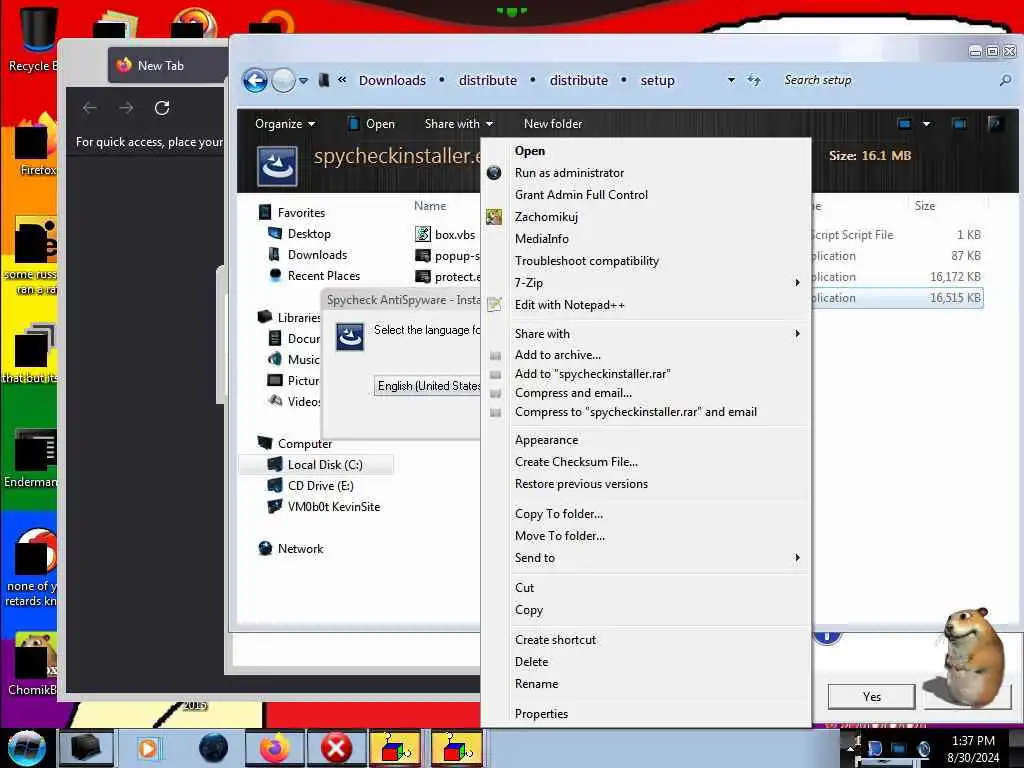The width and height of the screenshot is (1024, 768).
Task: Click the Explorer back arrow button
Action: pos(255,80)
